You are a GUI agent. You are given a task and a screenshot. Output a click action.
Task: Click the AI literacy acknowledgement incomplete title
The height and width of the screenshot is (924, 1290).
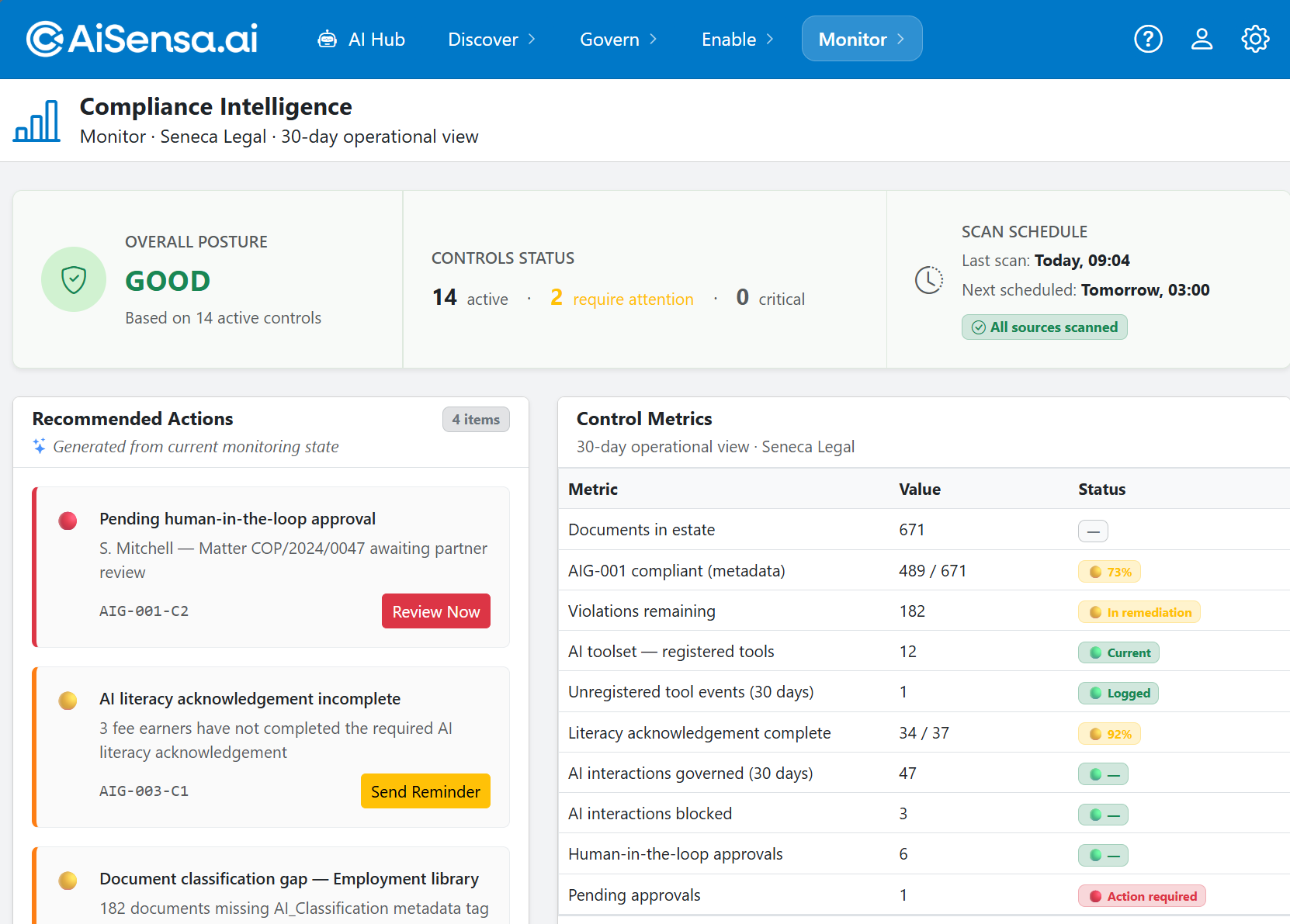(x=250, y=699)
